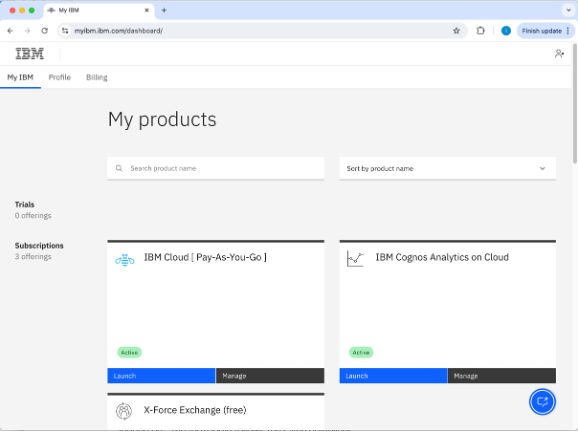578x432 pixels.
Task: Click the browser forward arrow
Action: (27, 31)
